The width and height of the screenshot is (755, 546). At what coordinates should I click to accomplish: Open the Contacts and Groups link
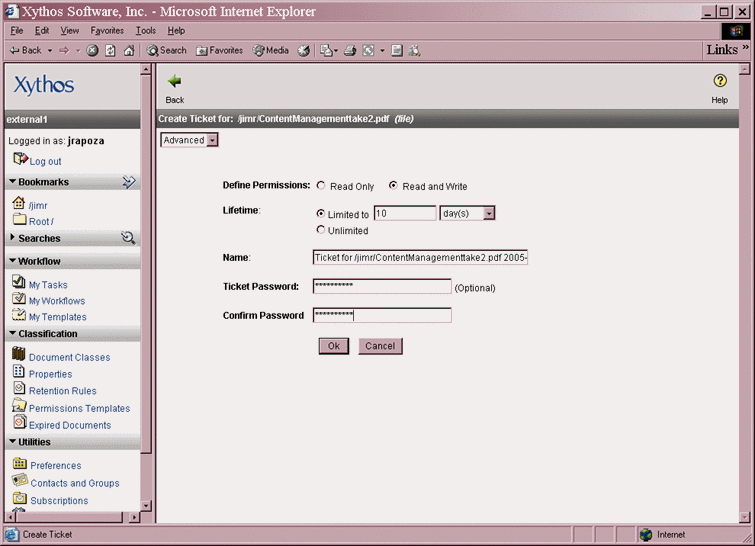(x=75, y=483)
